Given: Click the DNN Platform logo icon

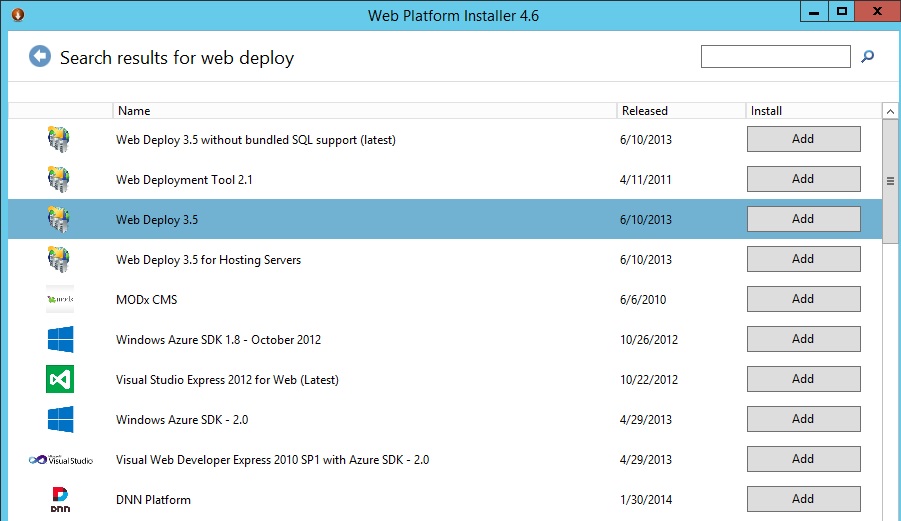Looking at the screenshot, I should pos(60,499).
